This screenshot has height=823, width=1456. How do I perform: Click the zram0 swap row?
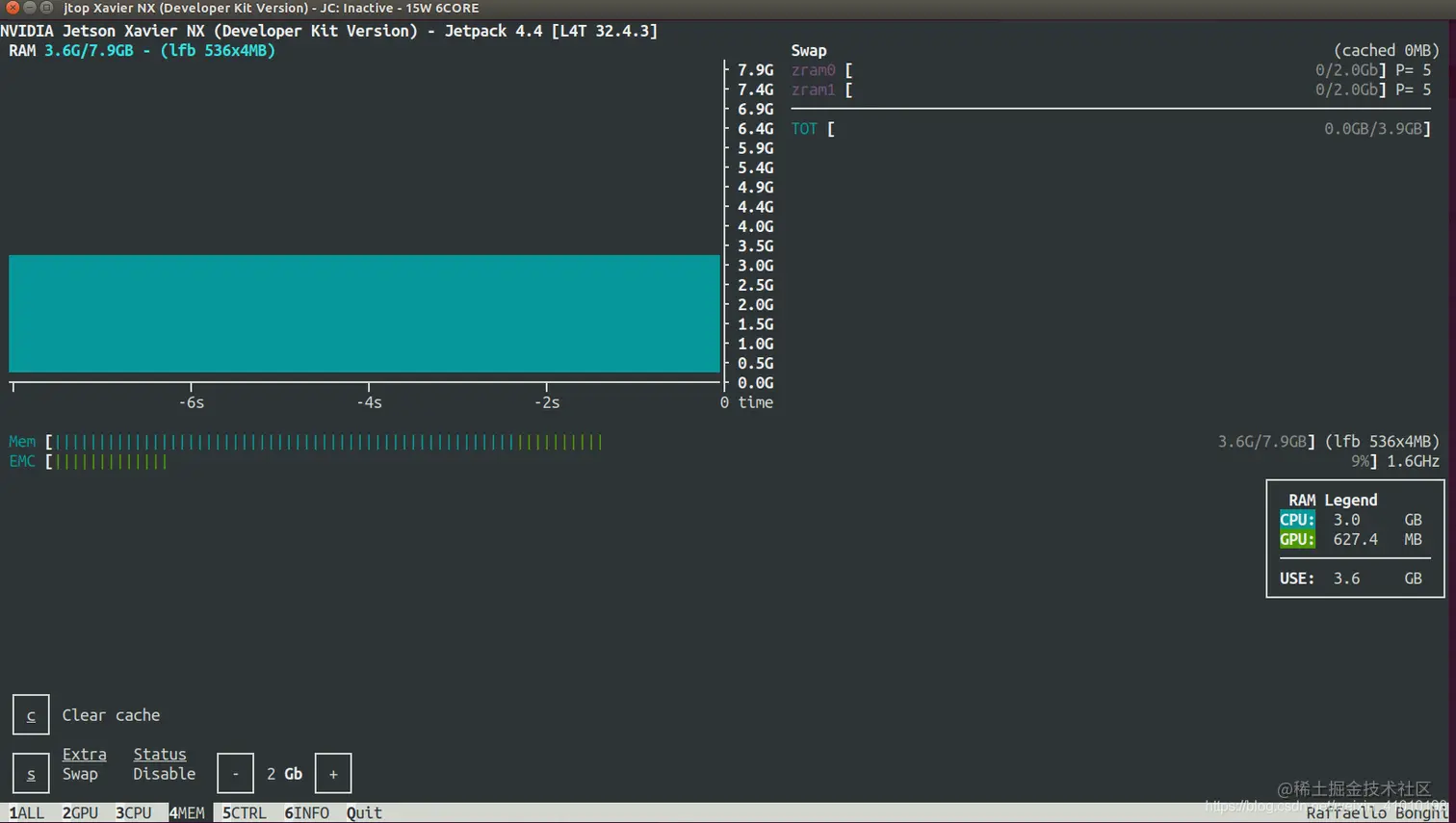[x=1111, y=70]
